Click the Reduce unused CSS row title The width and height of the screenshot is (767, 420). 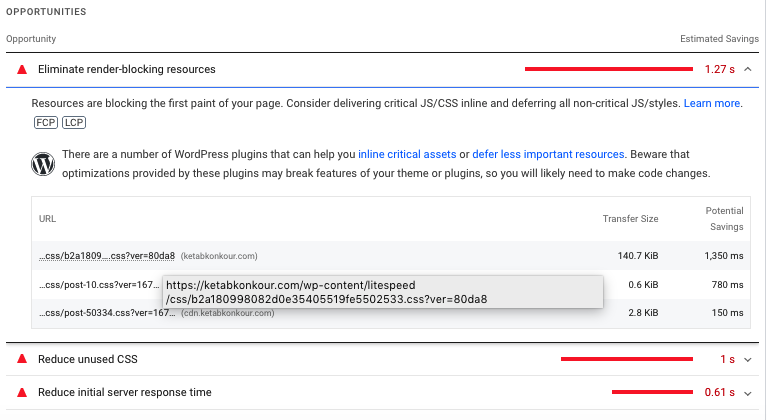[88, 359]
